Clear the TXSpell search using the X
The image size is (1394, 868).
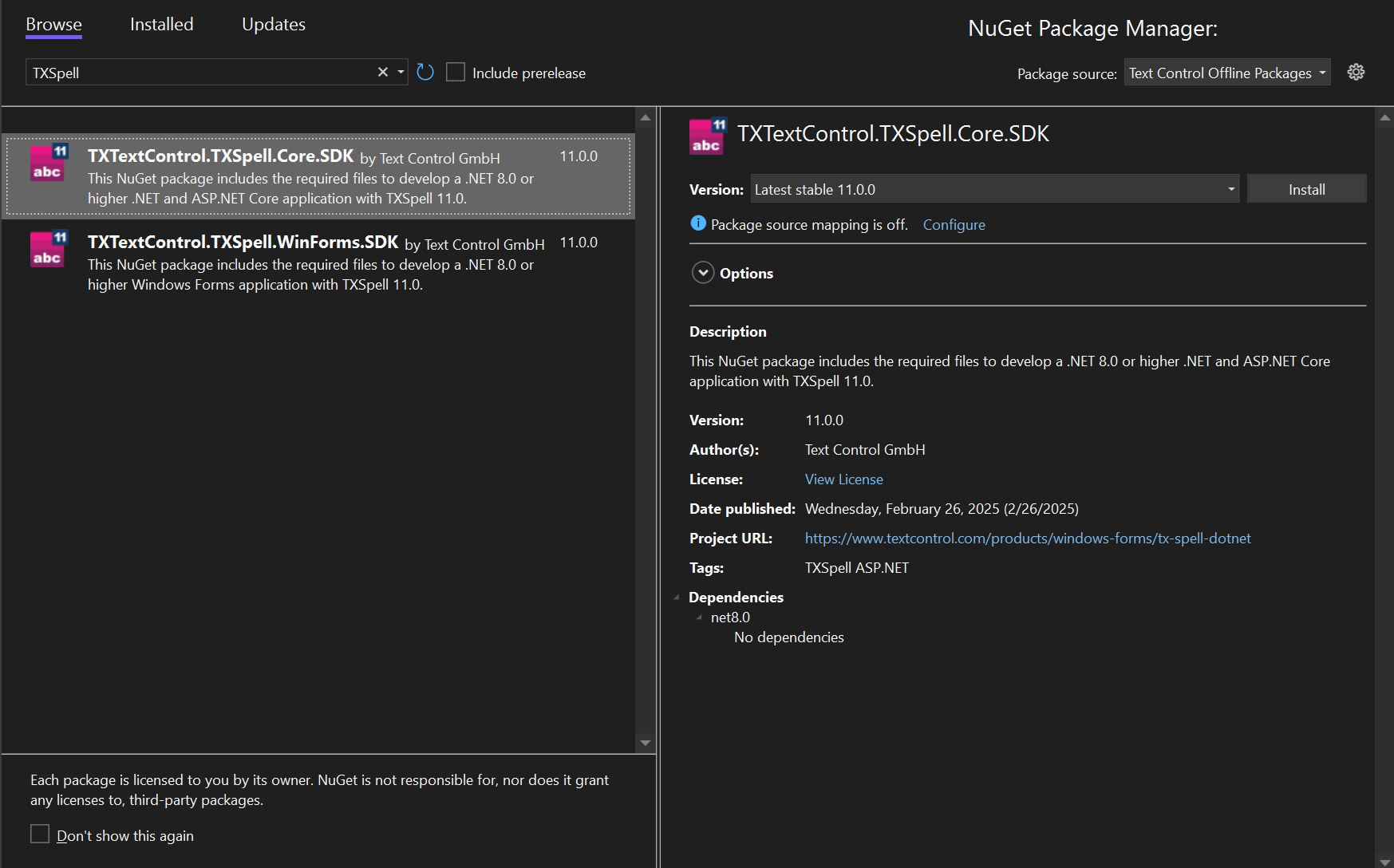[382, 72]
